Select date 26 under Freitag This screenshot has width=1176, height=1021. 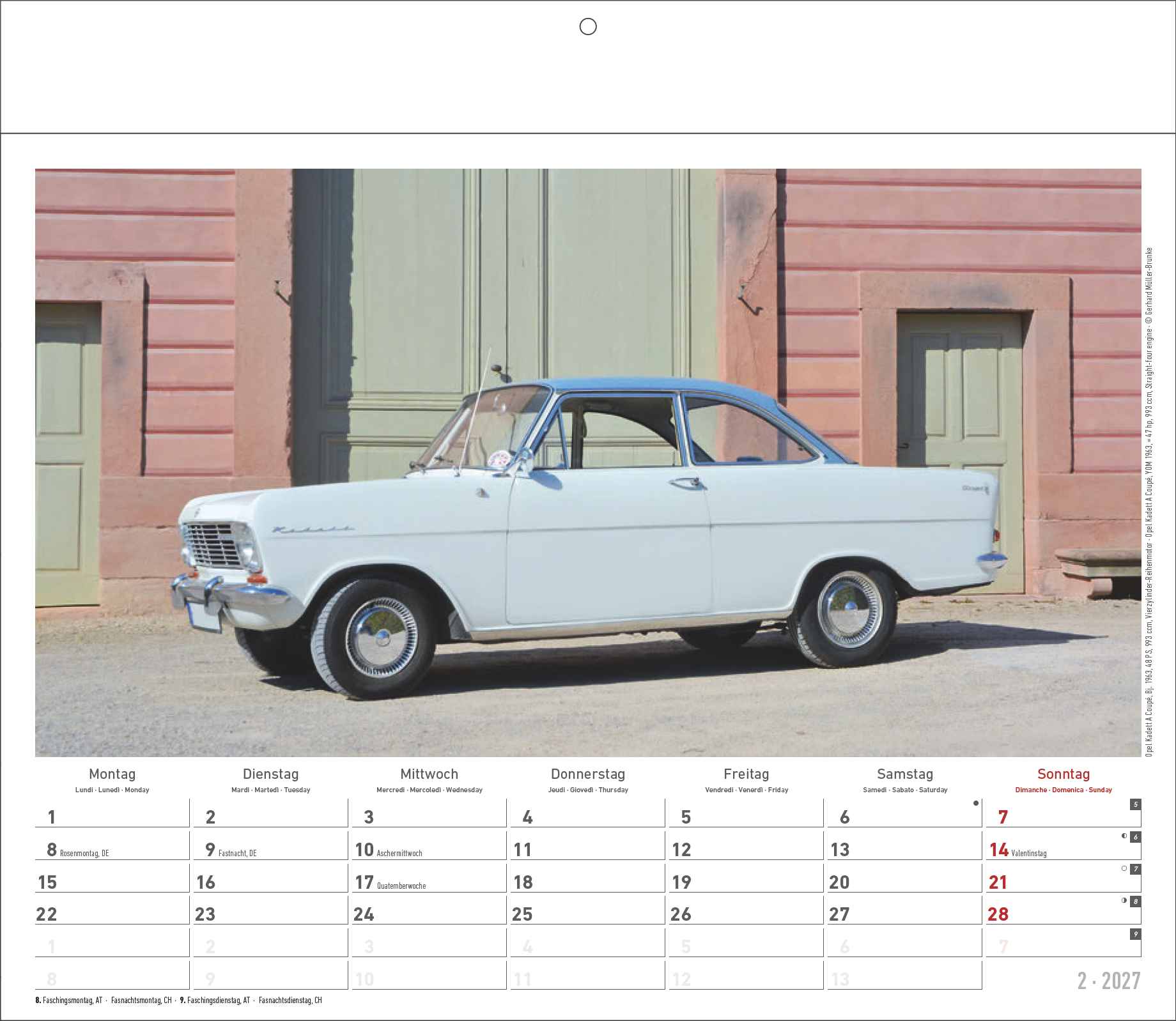coord(681,914)
